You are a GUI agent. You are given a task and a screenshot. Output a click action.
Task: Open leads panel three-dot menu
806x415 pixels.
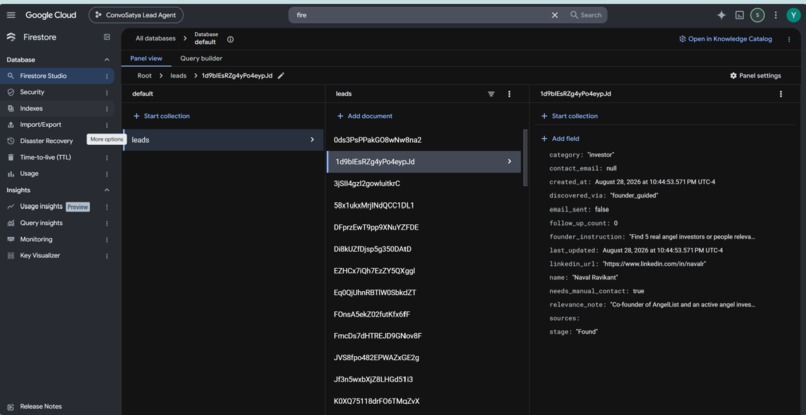click(x=509, y=94)
